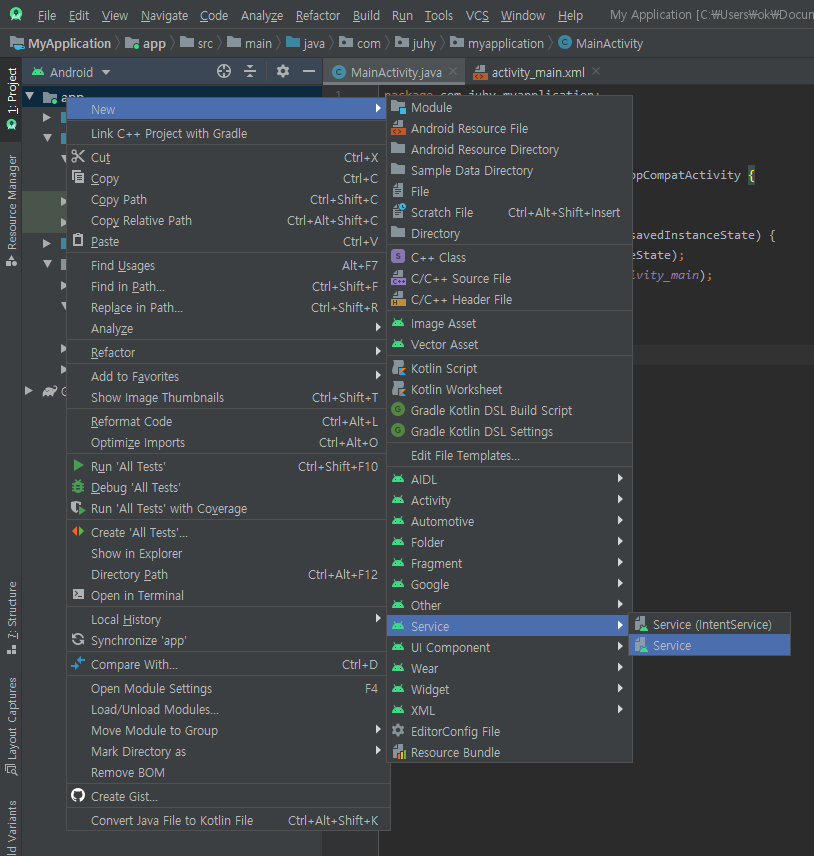814x856 pixels.
Task: Expand the Automotive submenu
Action: point(509,521)
